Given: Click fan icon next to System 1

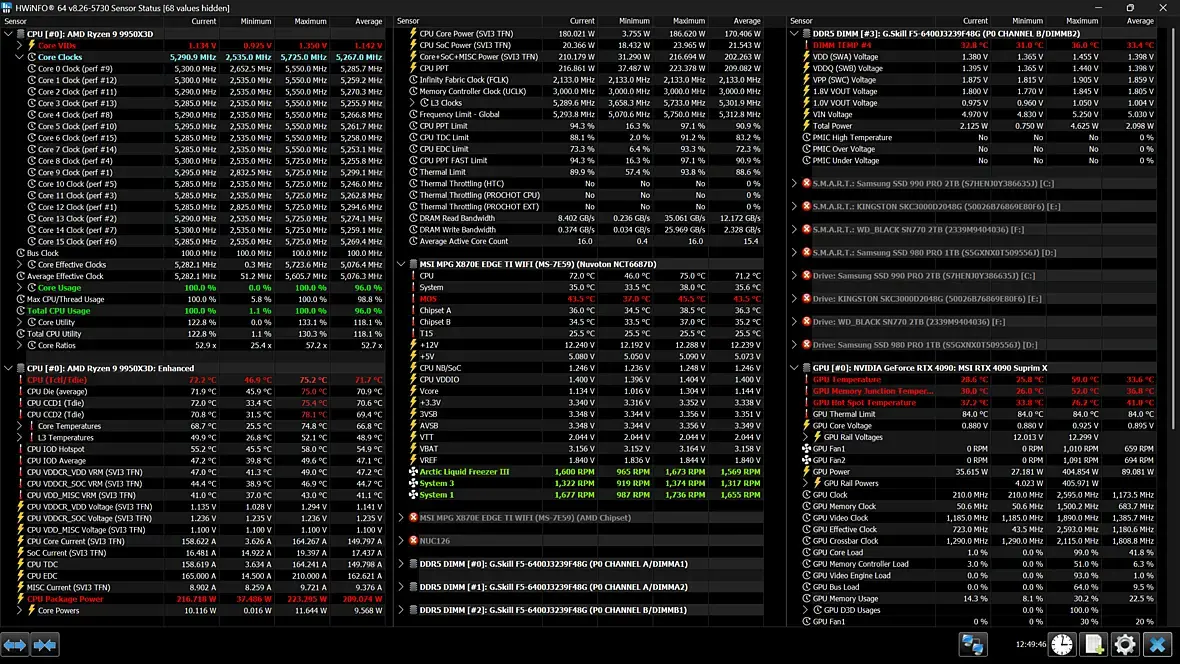Looking at the screenshot, I should pyautogui.click(x=413, y=495).
